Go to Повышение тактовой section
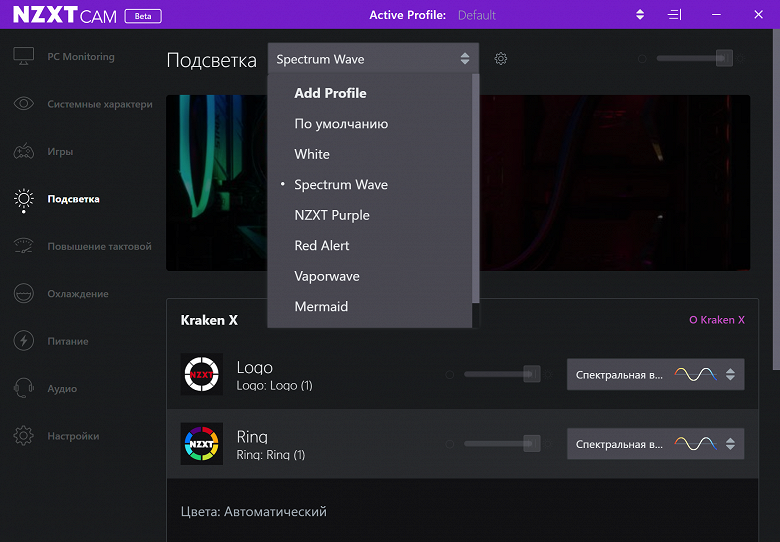 tap(99, 247)
